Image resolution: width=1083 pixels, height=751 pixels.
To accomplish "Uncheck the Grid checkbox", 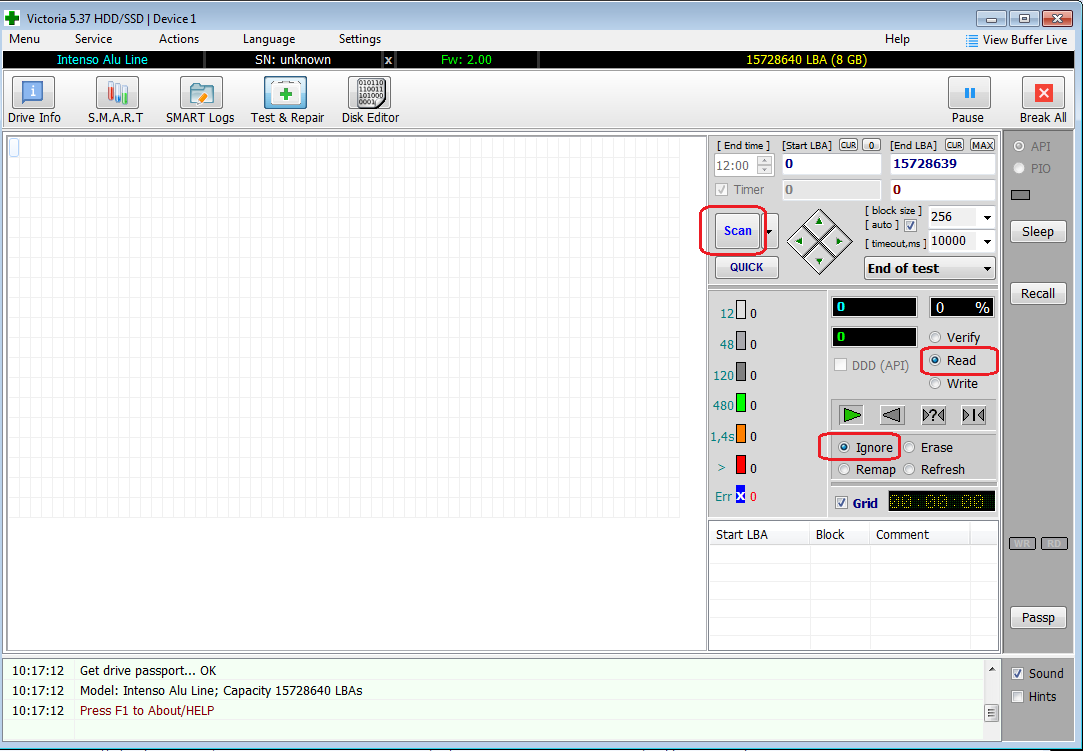I will (841, 503).
